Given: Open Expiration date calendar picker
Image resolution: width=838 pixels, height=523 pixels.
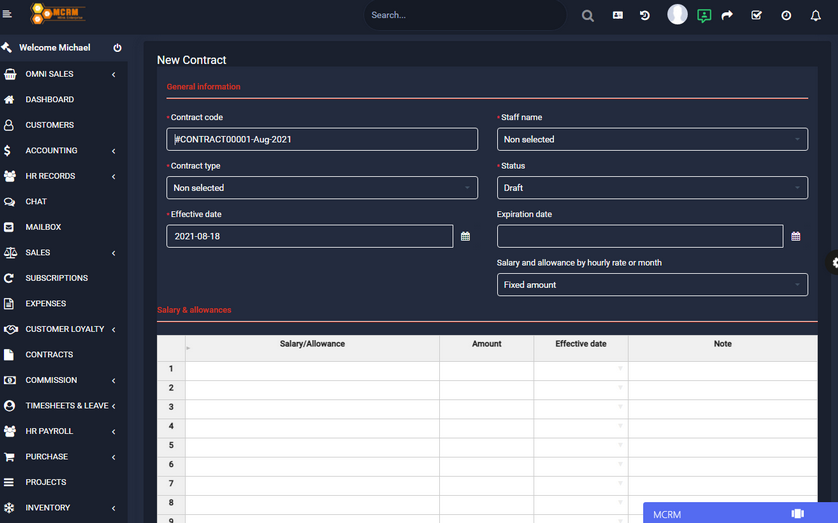Looking at the screenshot, I should coord(795,236).
